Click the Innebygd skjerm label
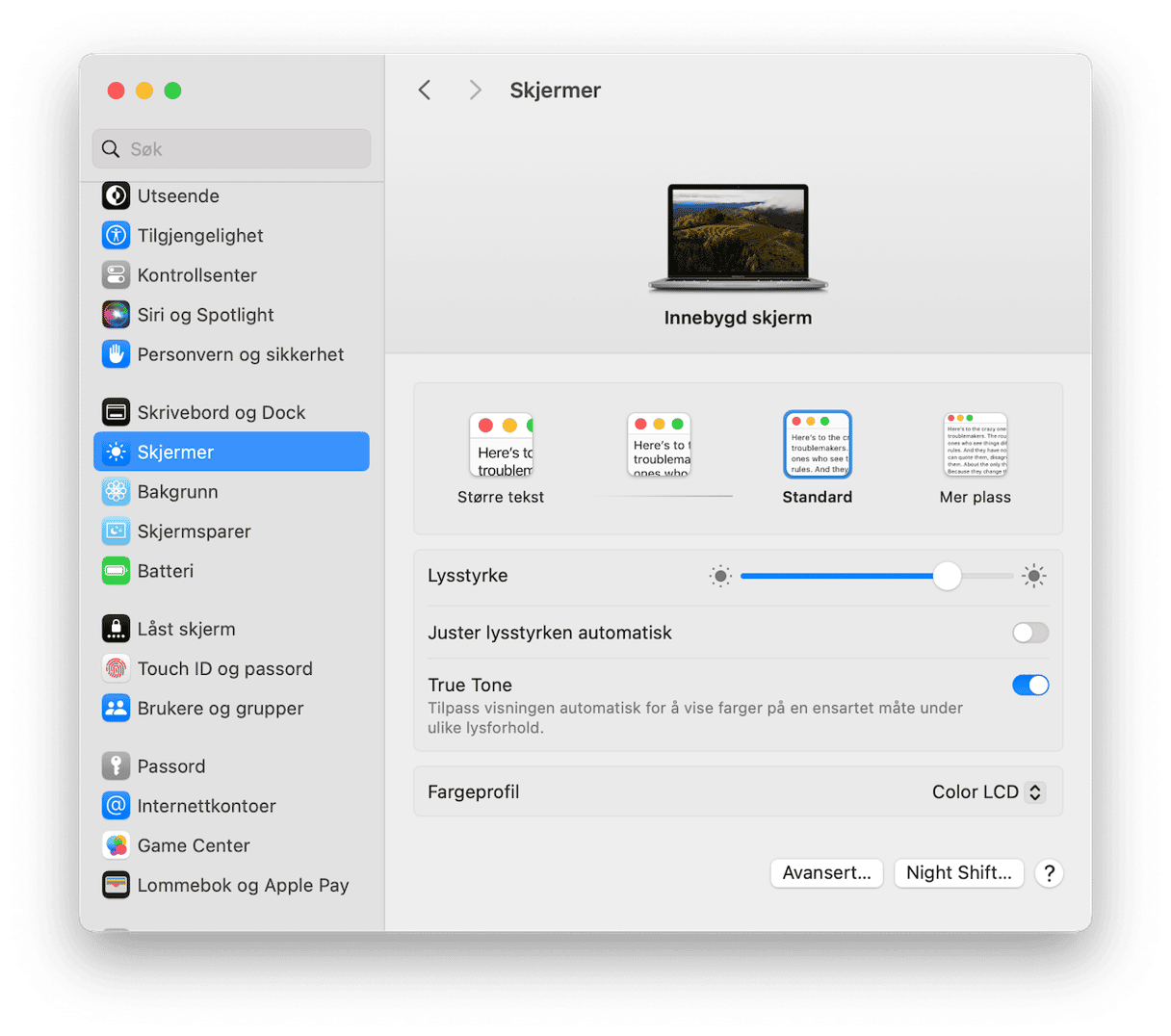The height and width of the screenshot is (1036, 1171). click(x=739, y=318)
